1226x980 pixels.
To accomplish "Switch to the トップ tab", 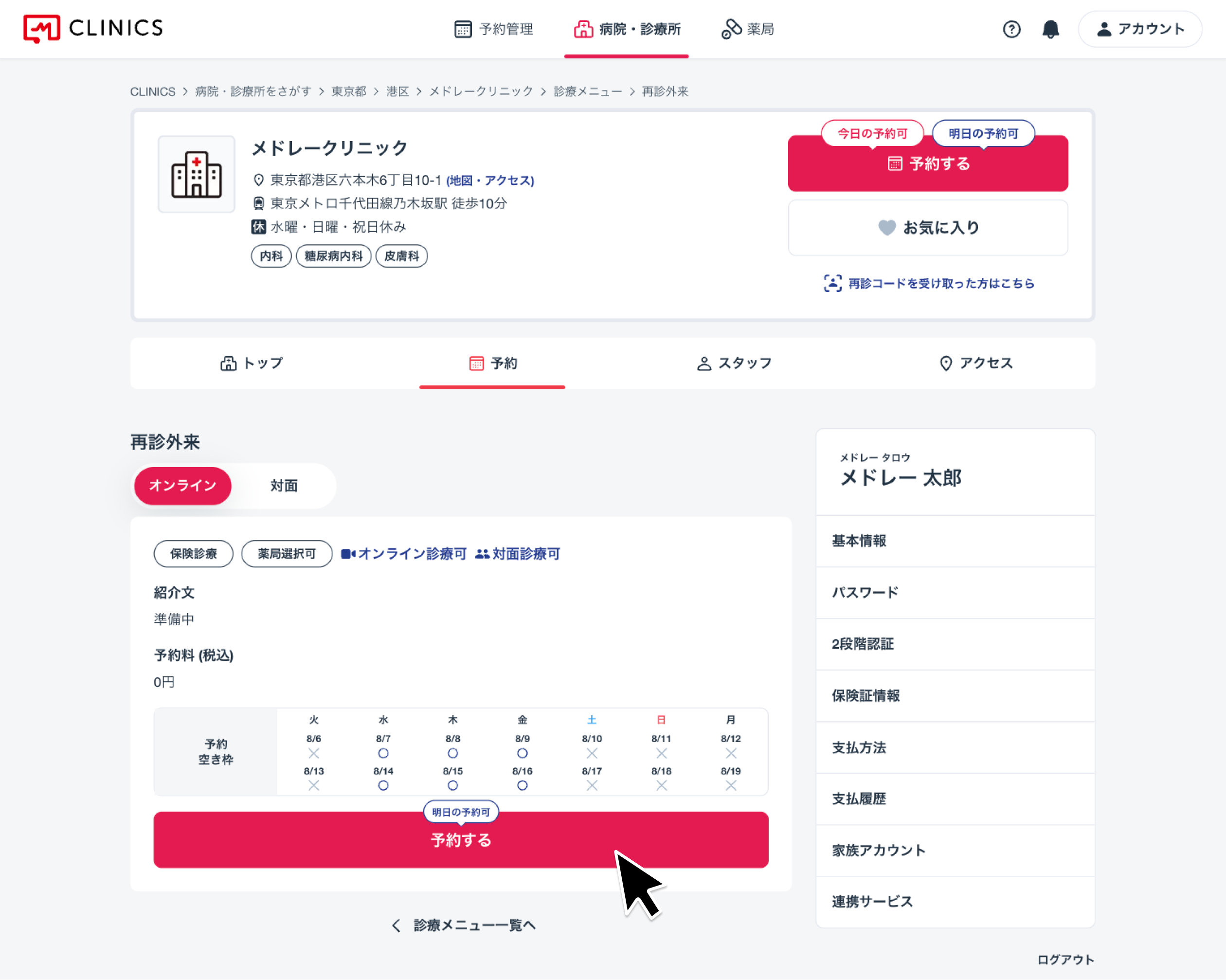I will click(252, 363).
